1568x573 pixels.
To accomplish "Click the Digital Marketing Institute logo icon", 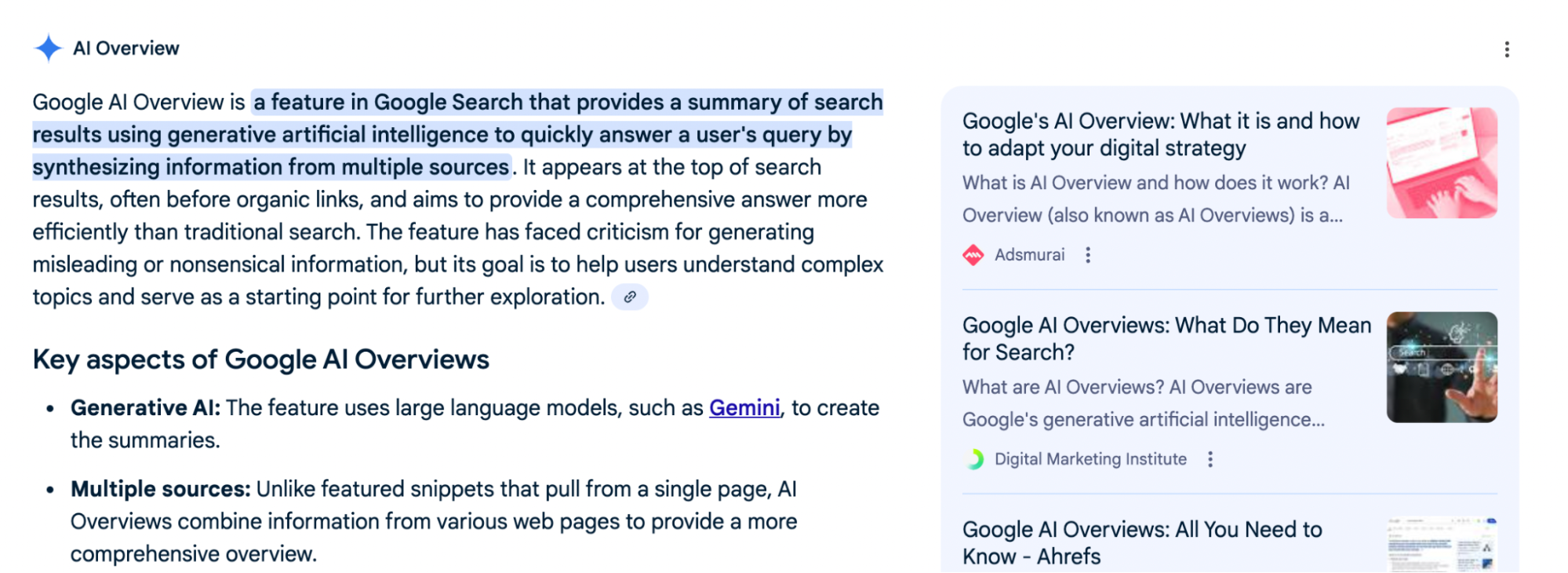I will [x=975, y=458].
